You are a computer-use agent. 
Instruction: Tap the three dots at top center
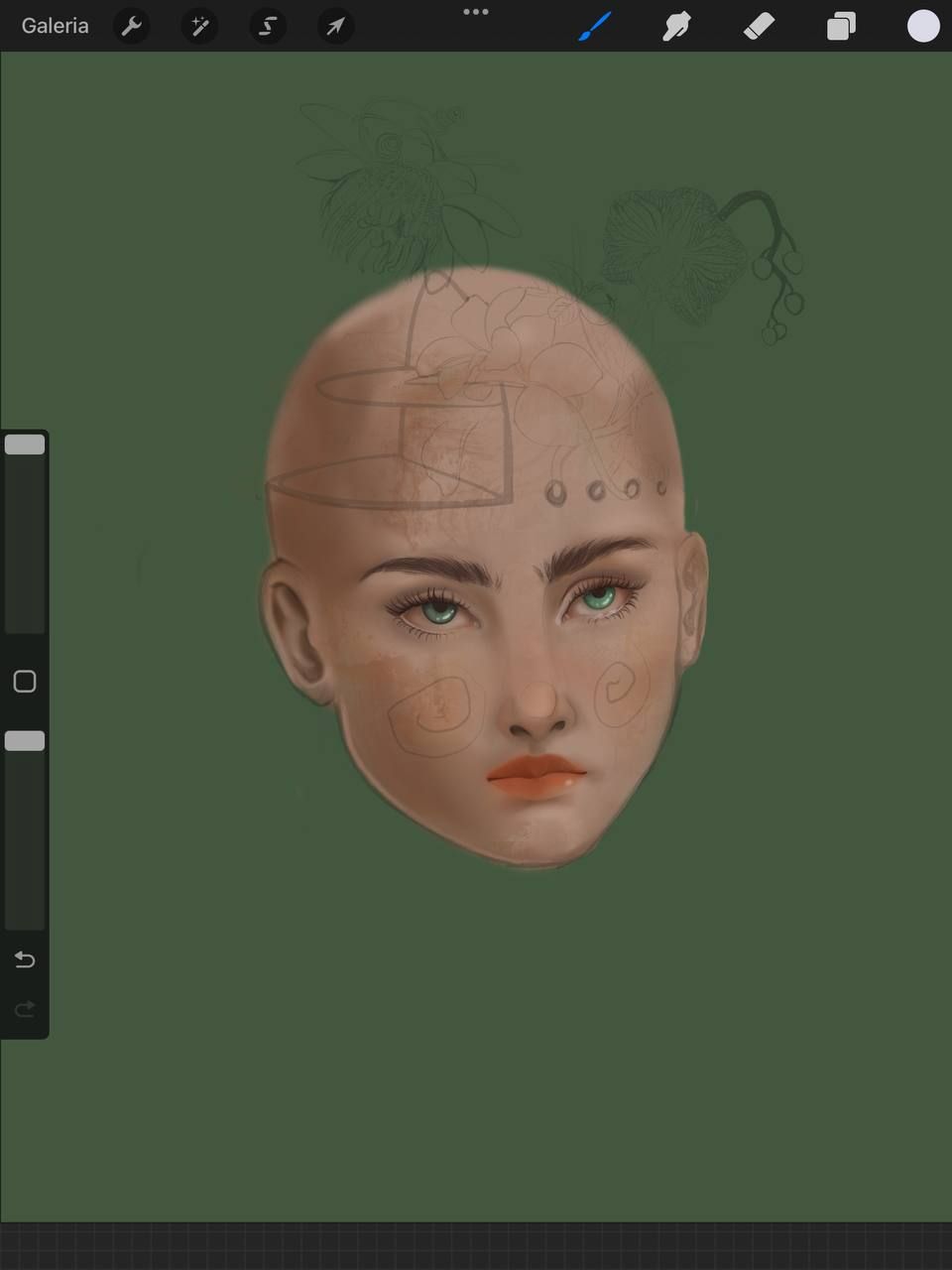(x=476, y=12)
